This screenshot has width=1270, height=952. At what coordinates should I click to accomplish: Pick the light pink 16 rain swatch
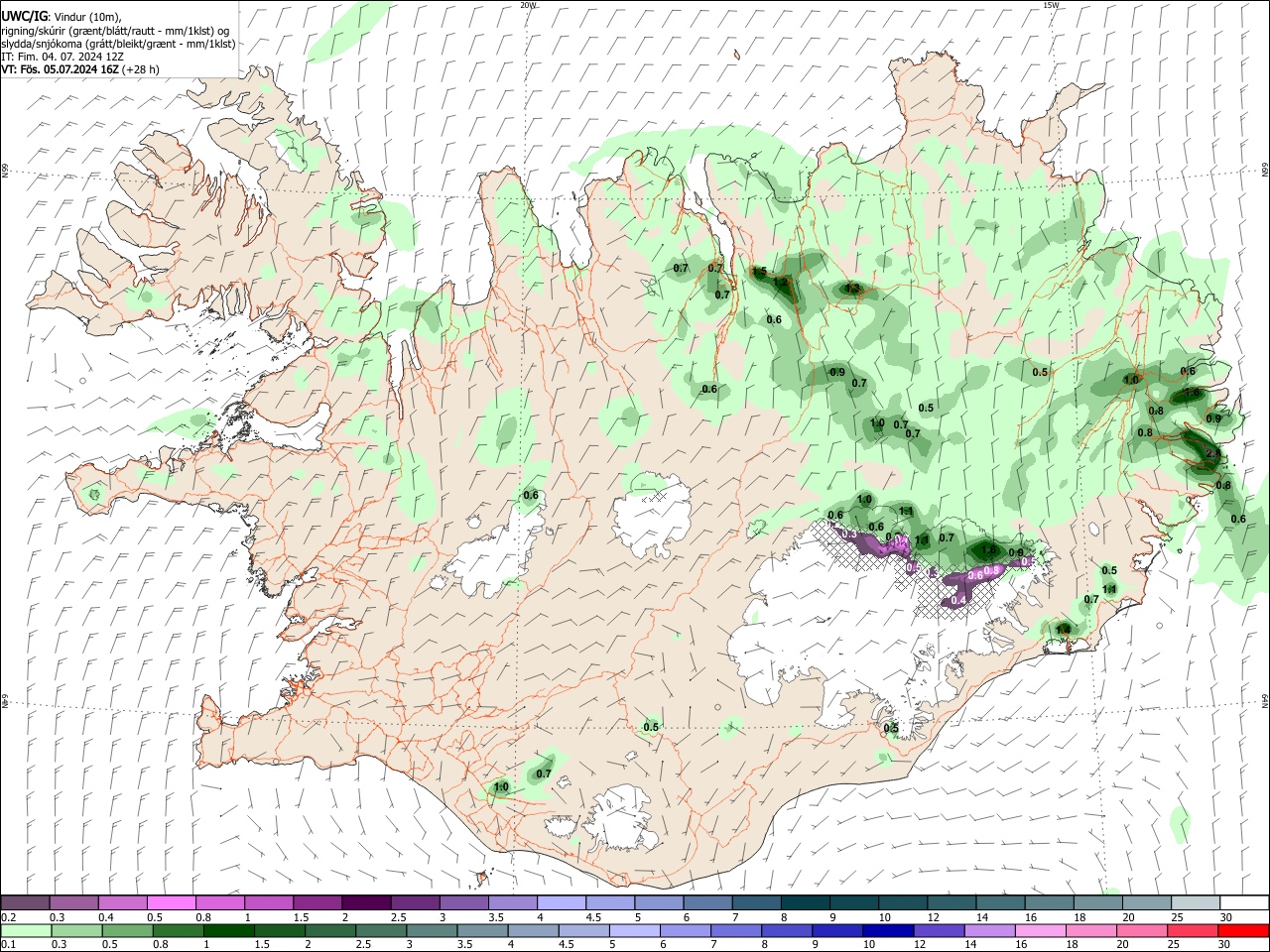[x=1040, y=931]
